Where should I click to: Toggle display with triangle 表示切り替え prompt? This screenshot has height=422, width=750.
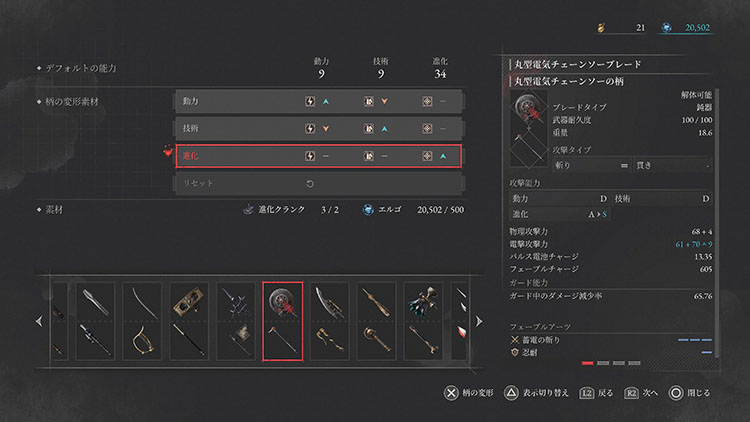[x=536, y=393]
